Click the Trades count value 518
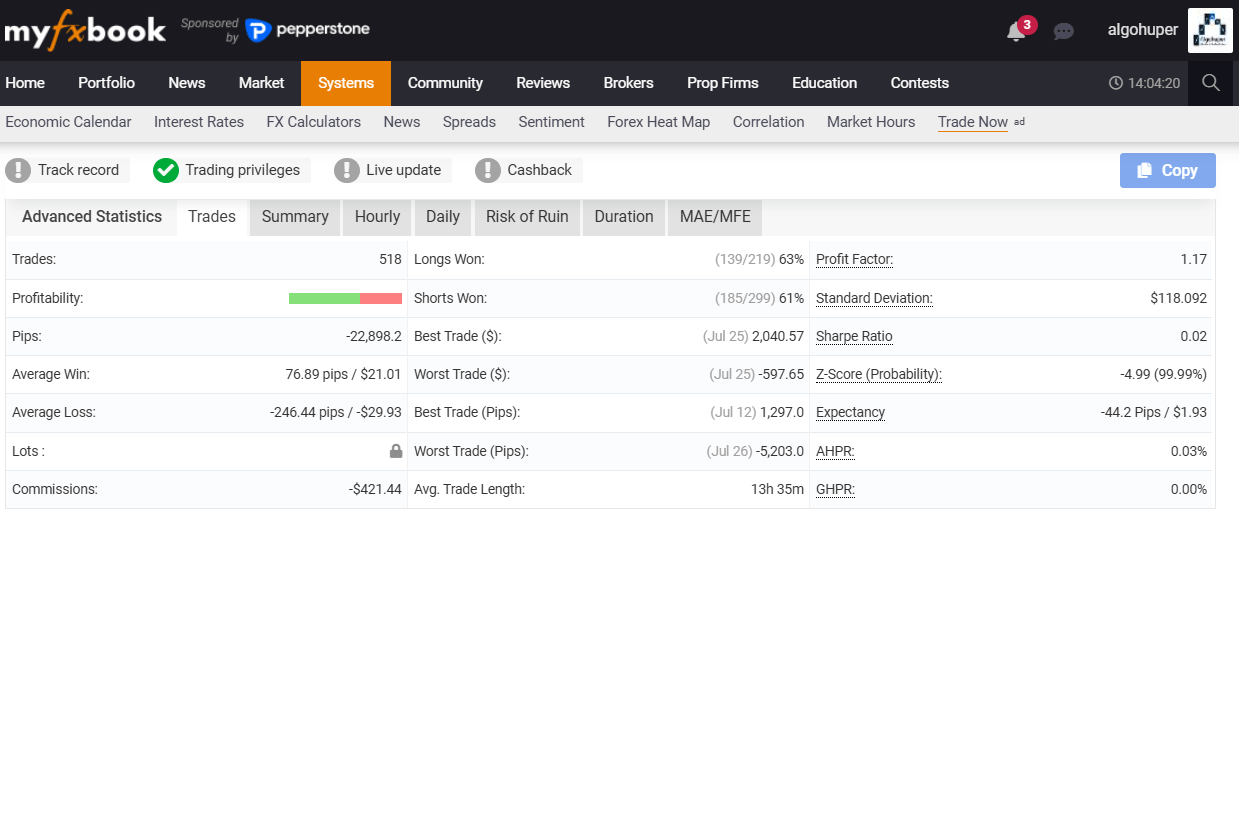Screen dimensions: 1239x825 390,260
